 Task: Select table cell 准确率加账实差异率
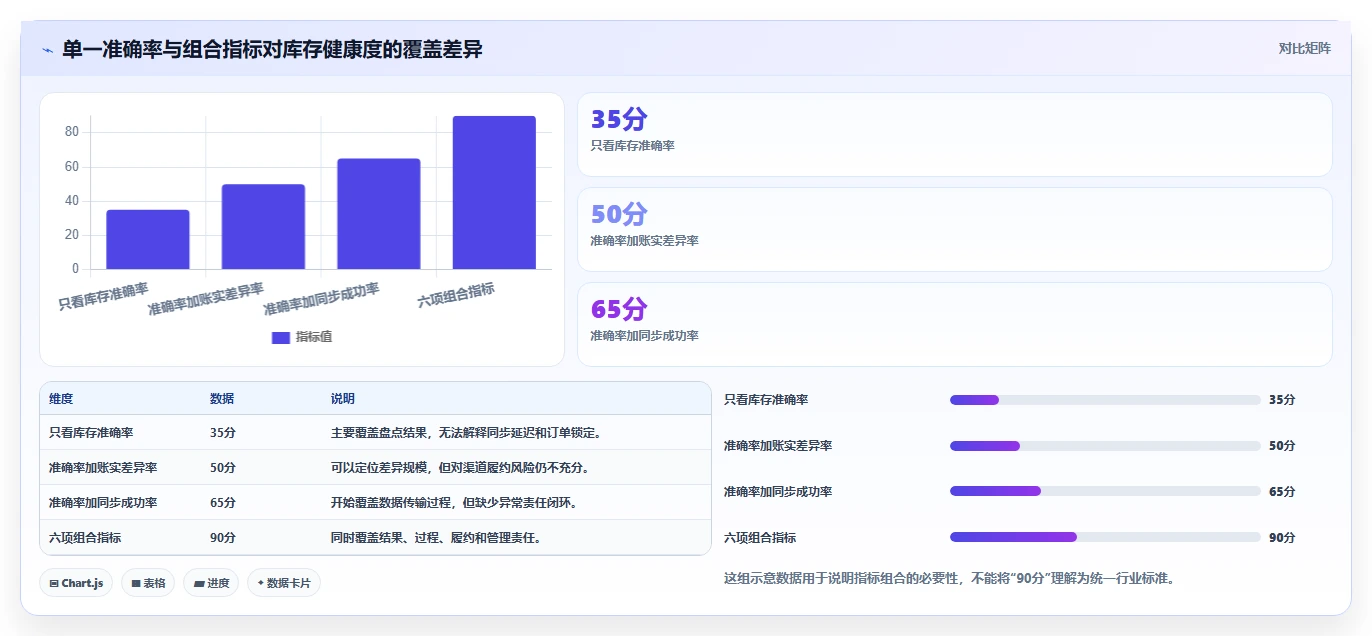pyautogui.click(x=103, y=468)
